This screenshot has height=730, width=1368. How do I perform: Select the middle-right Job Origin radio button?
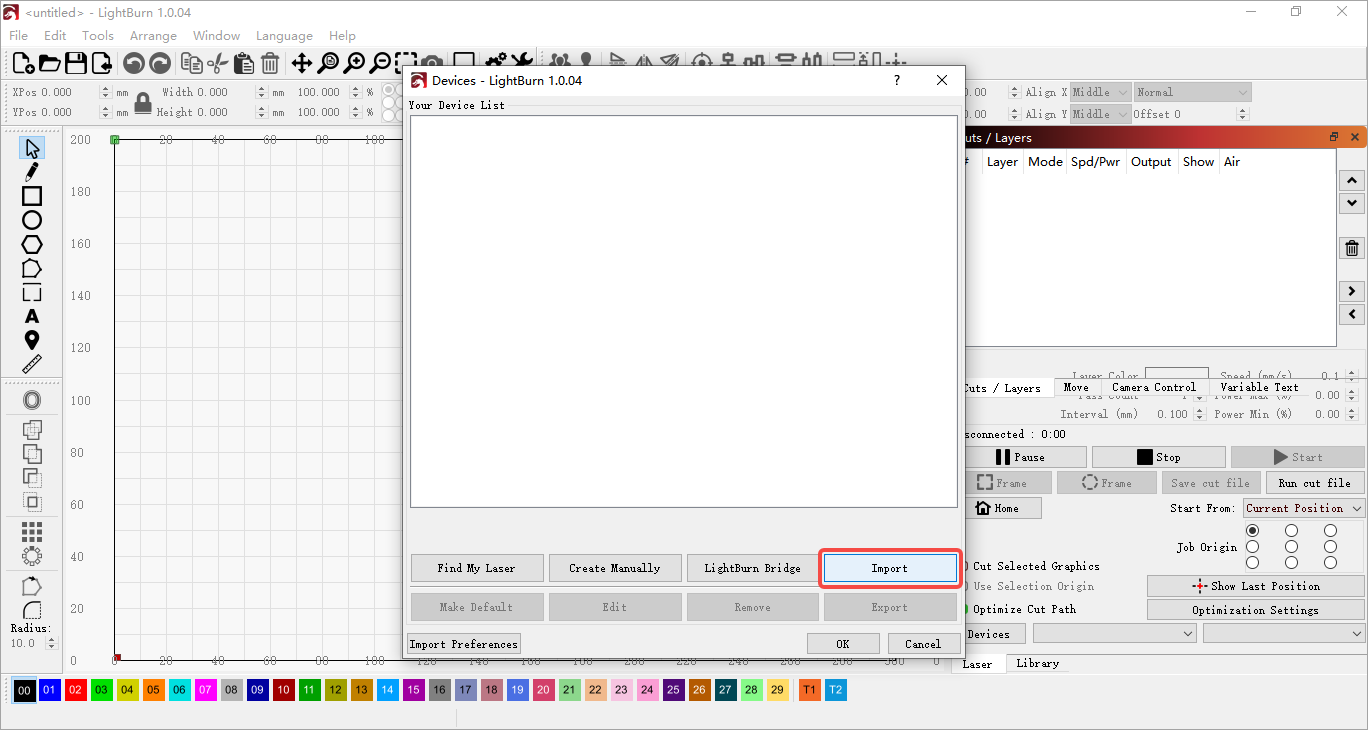1330,547
